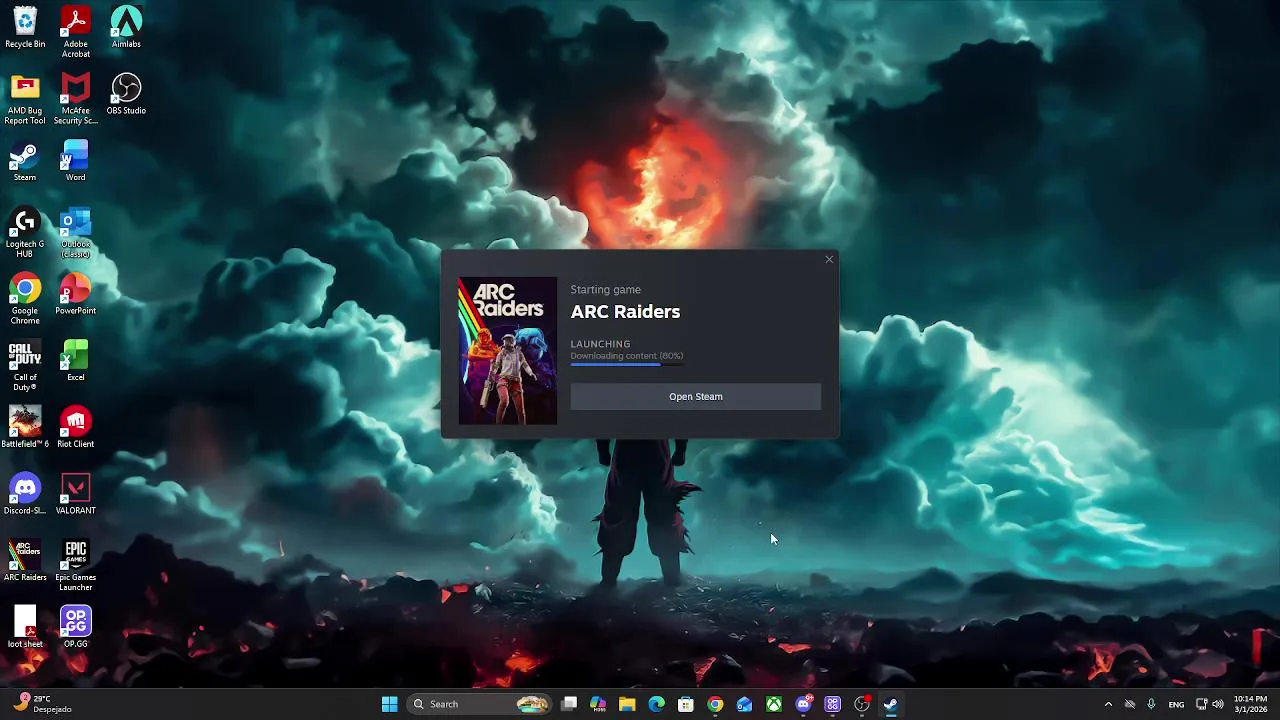Select the VALORANT desktop icon

click(x=76, y=495)
